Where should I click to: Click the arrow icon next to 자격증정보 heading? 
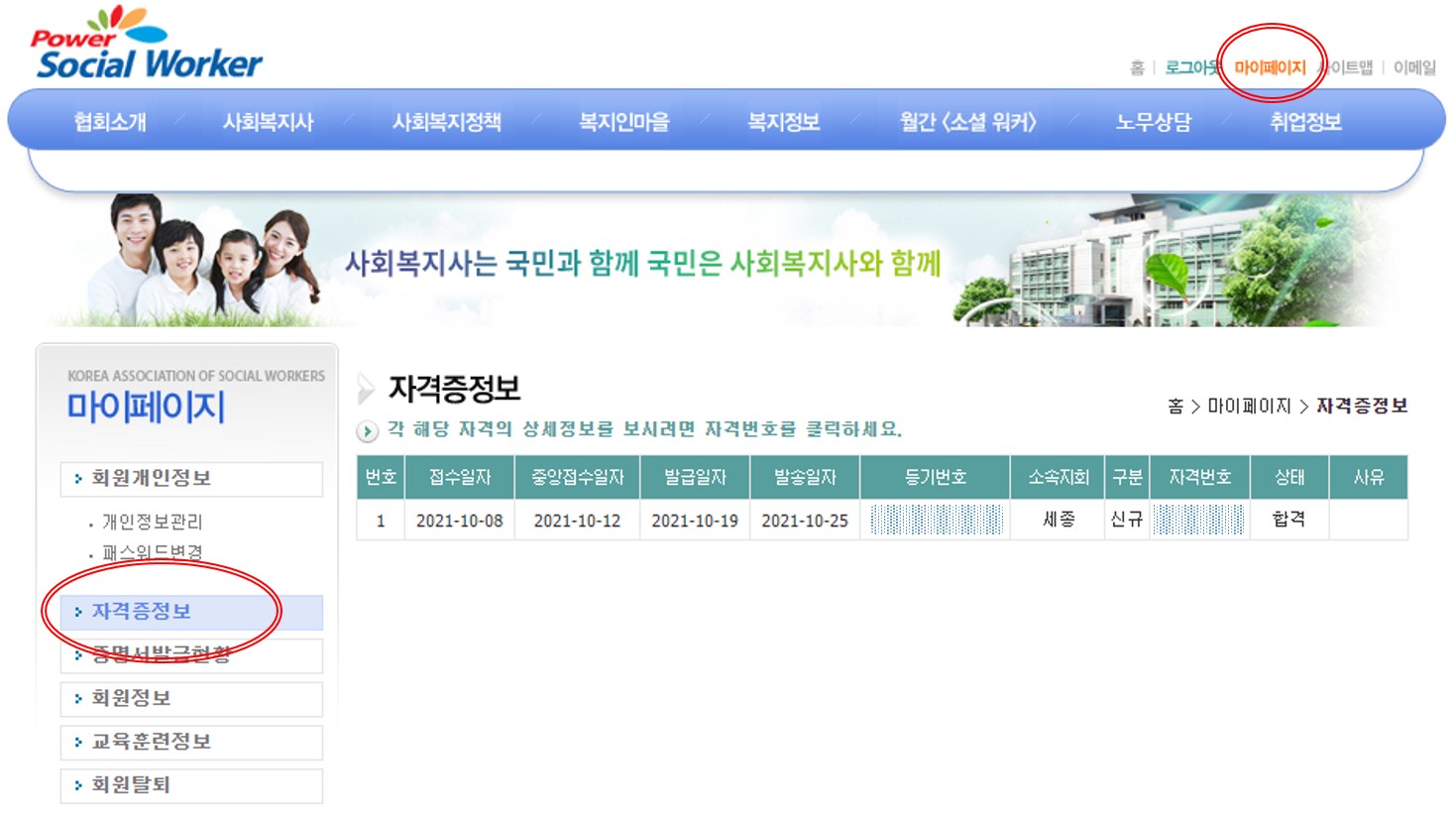coord(367,389)
